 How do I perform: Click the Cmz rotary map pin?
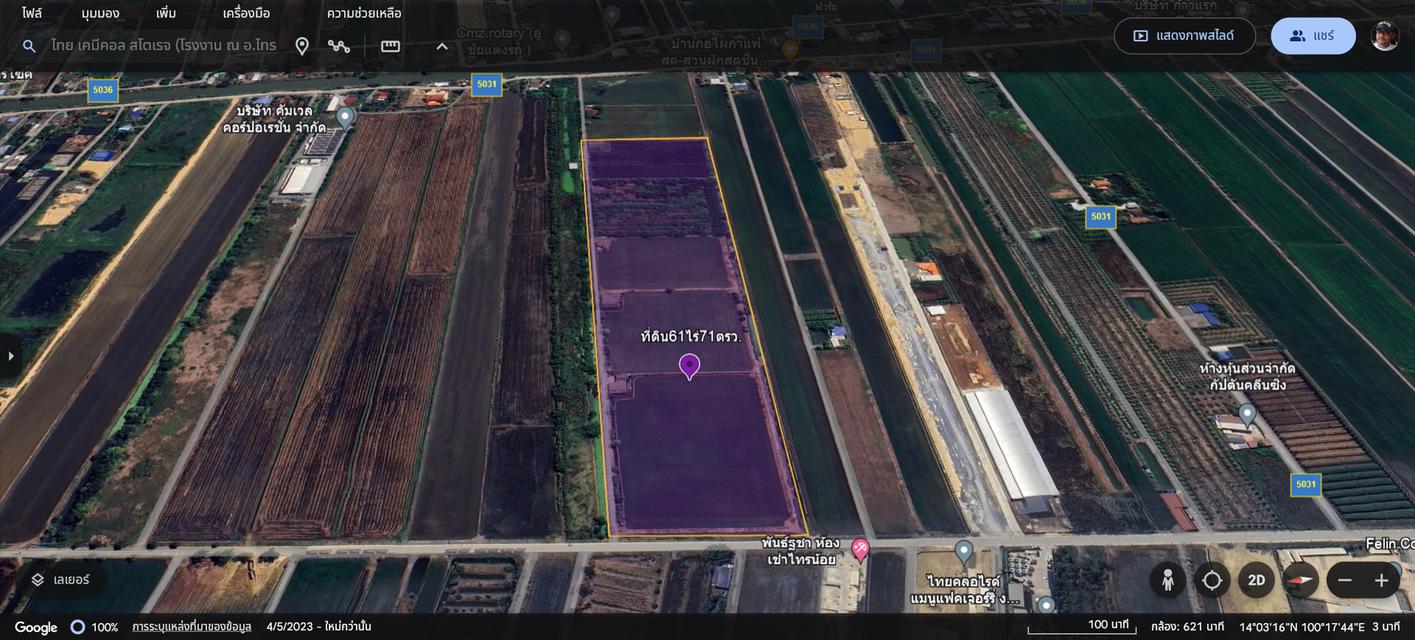click(x=562, y=39)
